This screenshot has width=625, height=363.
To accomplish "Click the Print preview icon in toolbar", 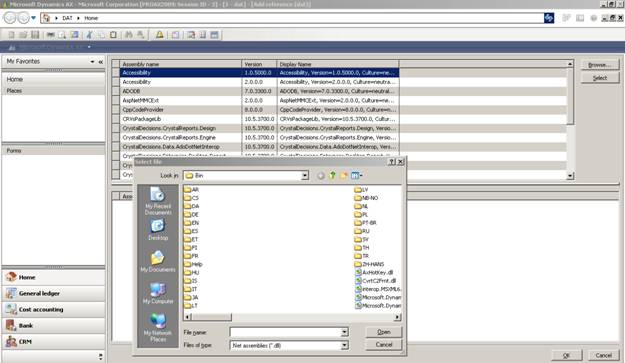I will [62, 35].
